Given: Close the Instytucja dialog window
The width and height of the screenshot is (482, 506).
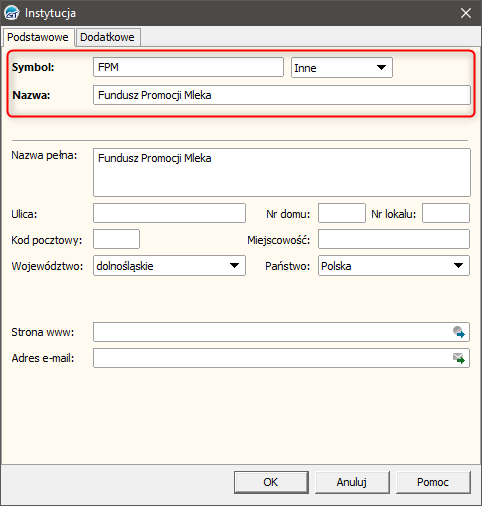Looking at the screenshot, I should (466, 13).
